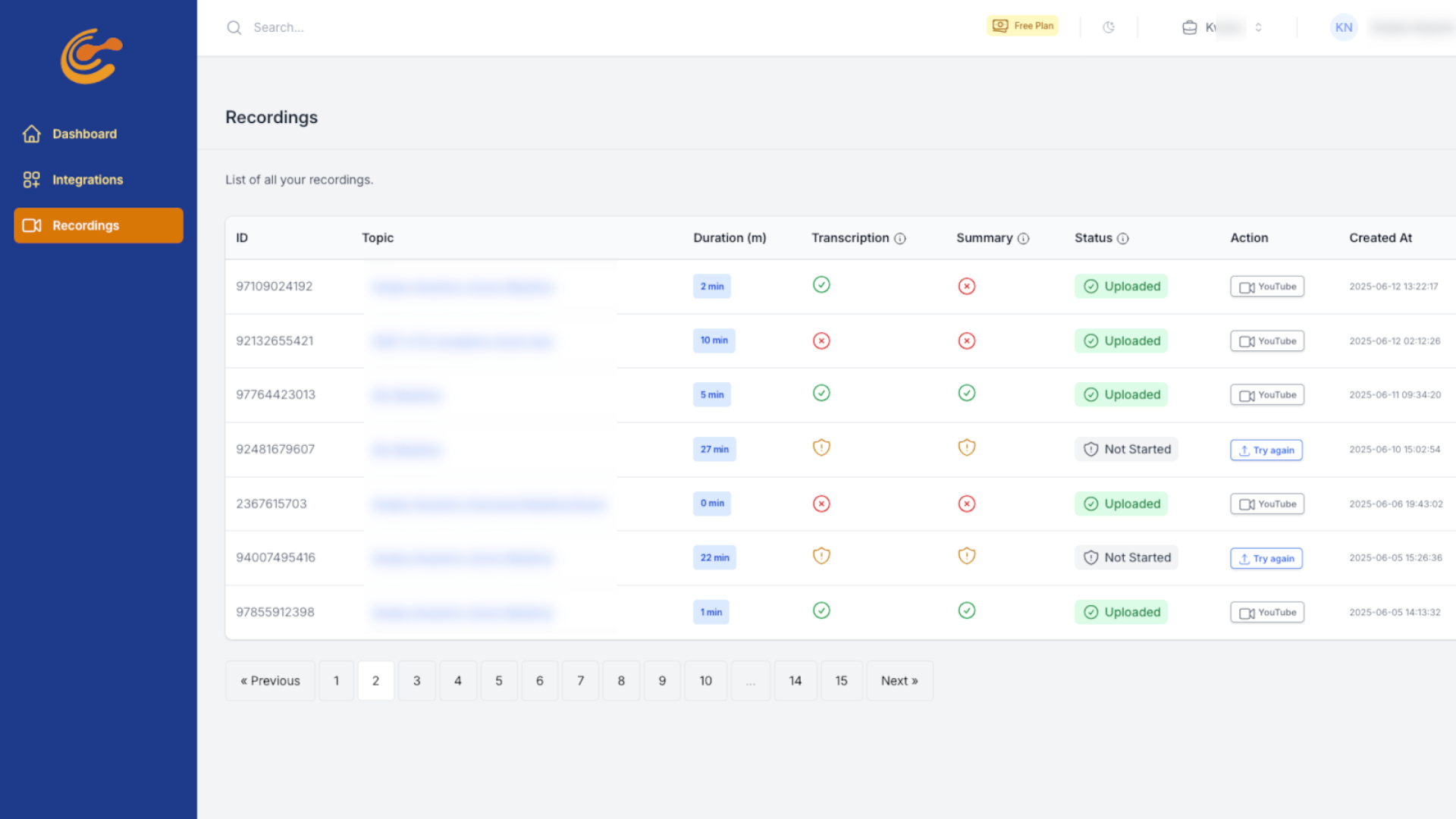Toggle the dark mode moon icon
The height and width of the screenshot is (819, 1456).
1109,27
